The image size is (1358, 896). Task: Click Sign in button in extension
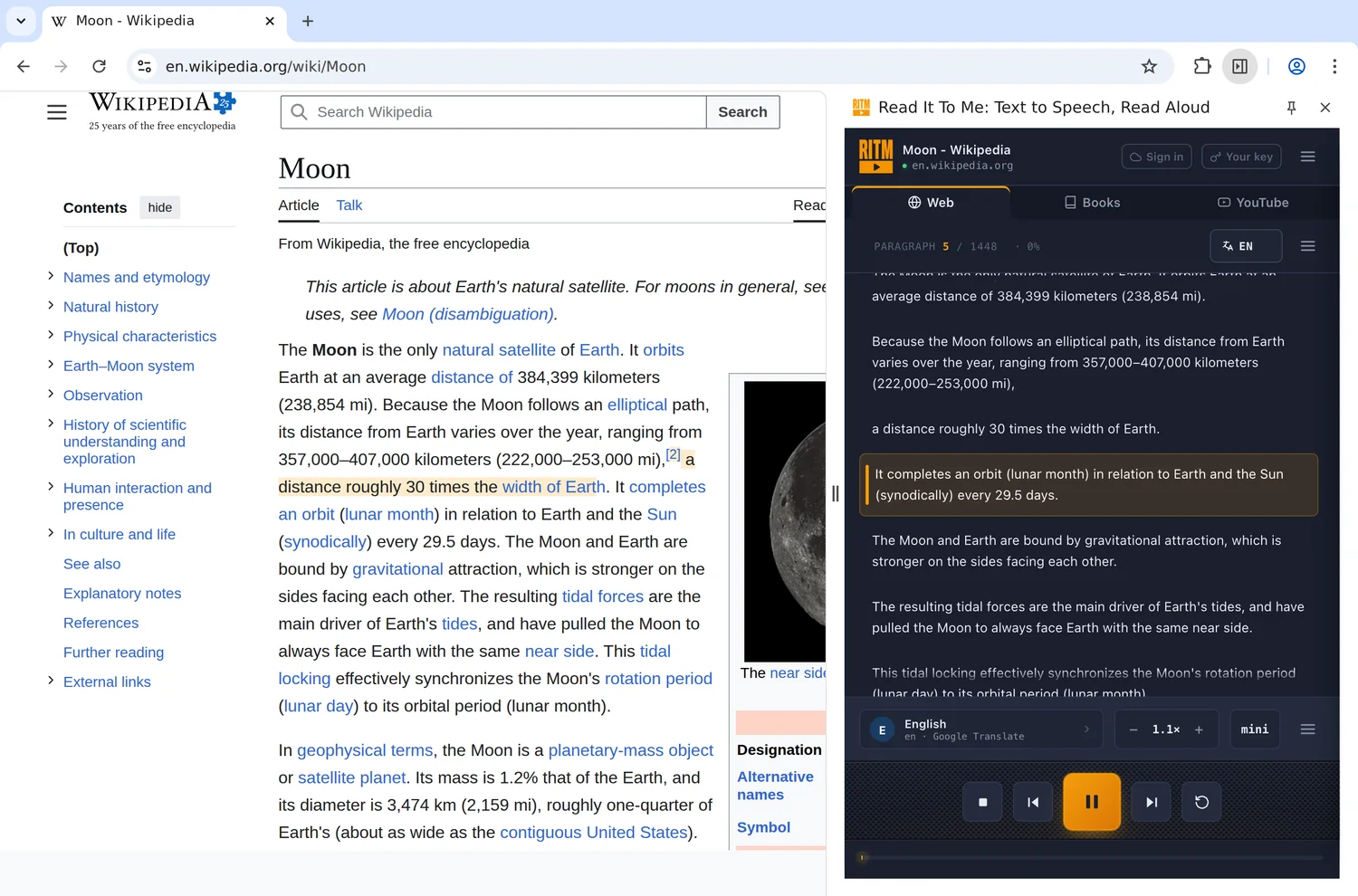(x=1157, y=157)
